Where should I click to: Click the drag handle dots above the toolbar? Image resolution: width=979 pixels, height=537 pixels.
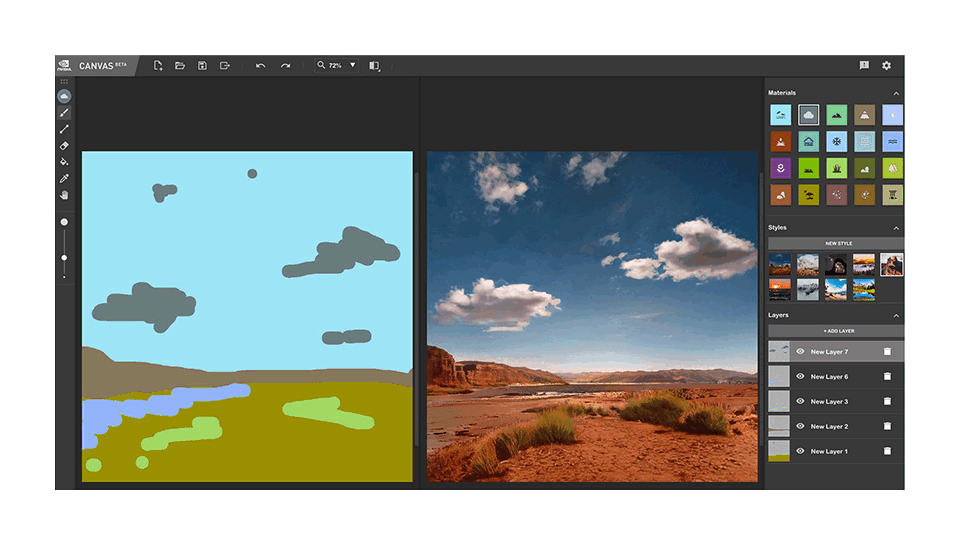point(64,82)
